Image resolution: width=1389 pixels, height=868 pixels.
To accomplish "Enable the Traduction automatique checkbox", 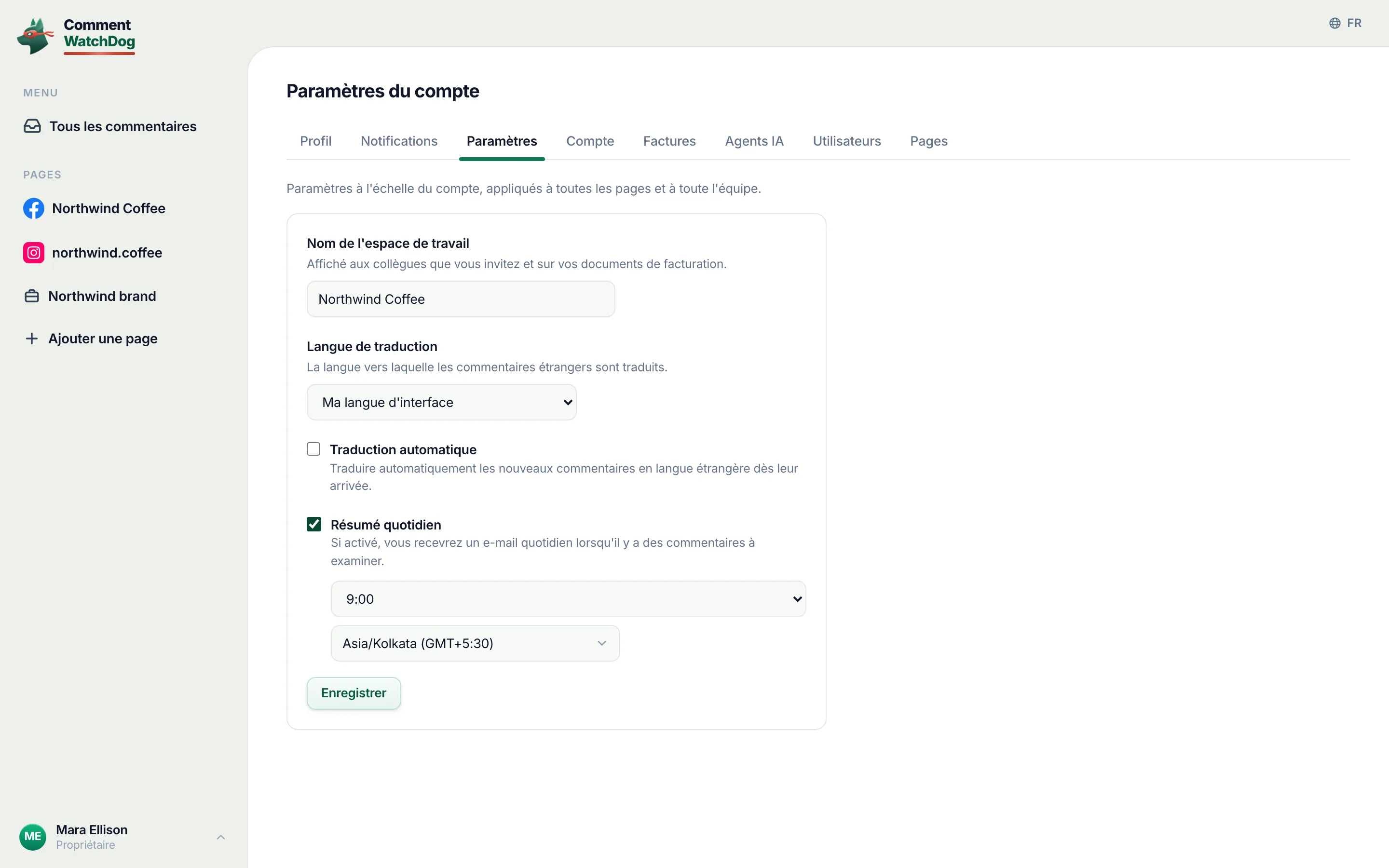I will point(313,449).
